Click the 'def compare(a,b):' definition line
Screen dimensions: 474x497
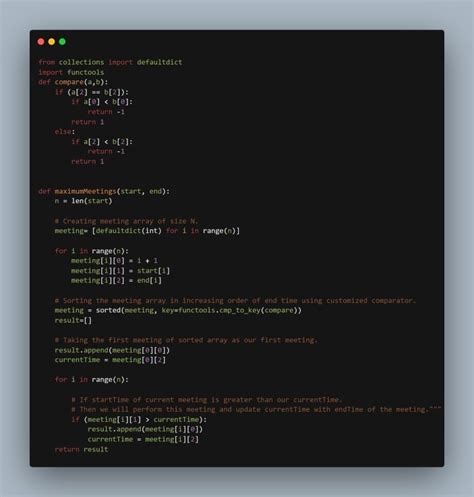click(73, 82)
